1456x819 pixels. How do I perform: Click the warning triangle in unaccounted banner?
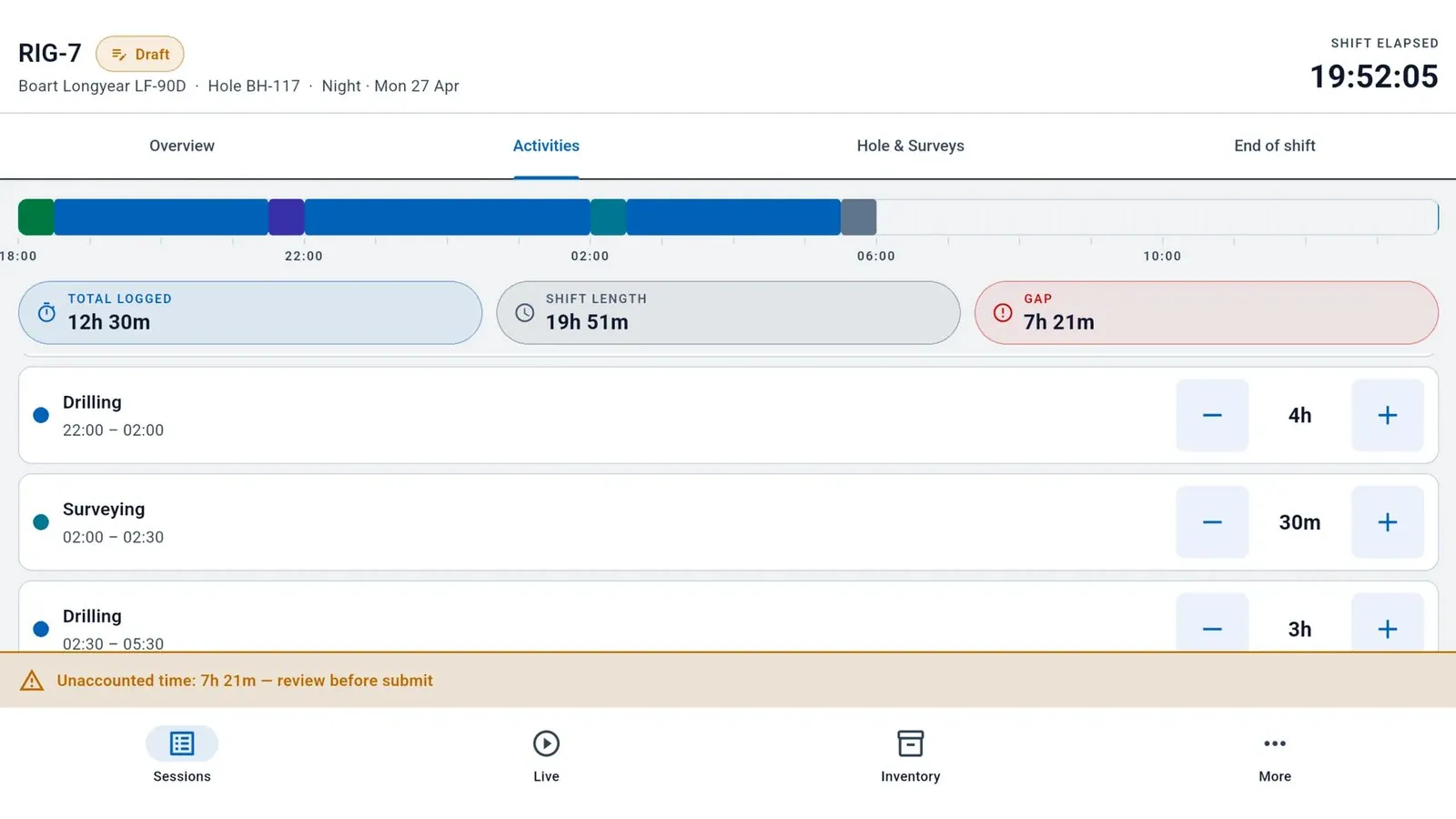point(32,681)
